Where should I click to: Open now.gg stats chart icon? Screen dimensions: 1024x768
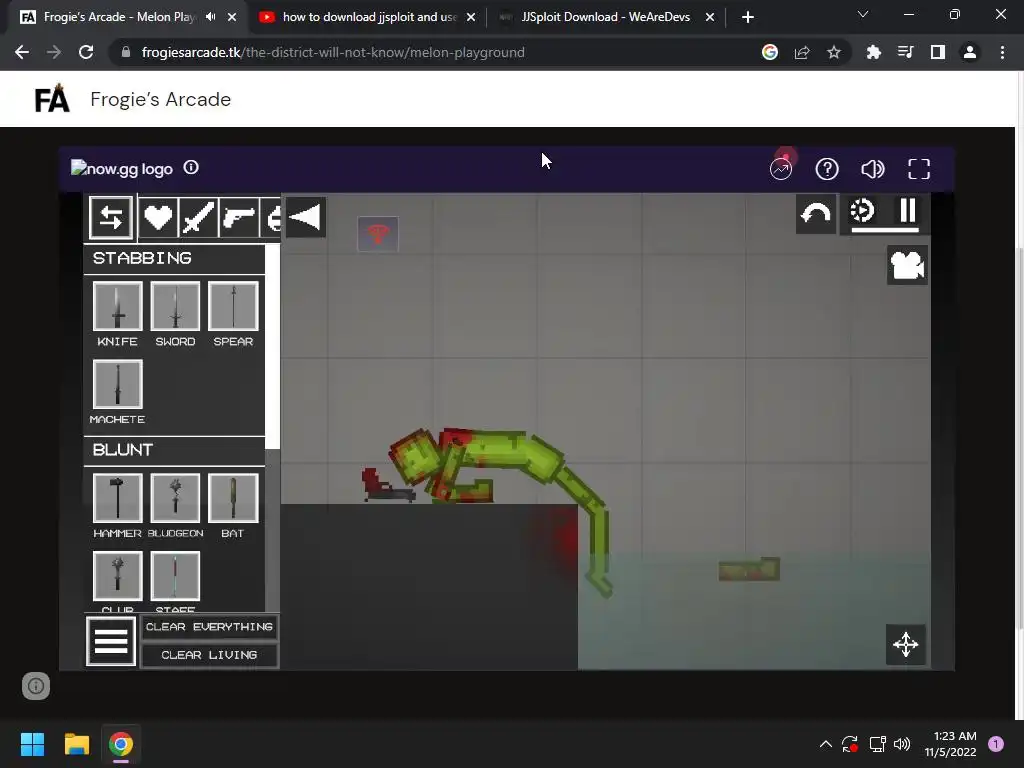781,169
